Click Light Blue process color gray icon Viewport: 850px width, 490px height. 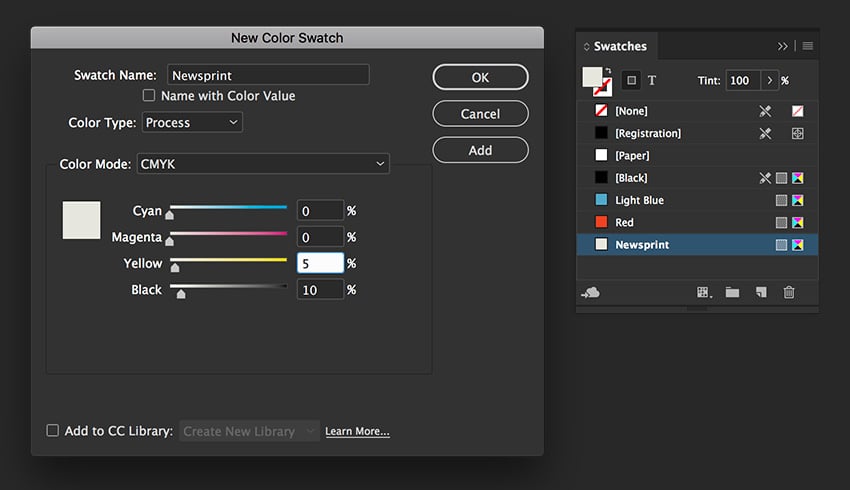781,200
